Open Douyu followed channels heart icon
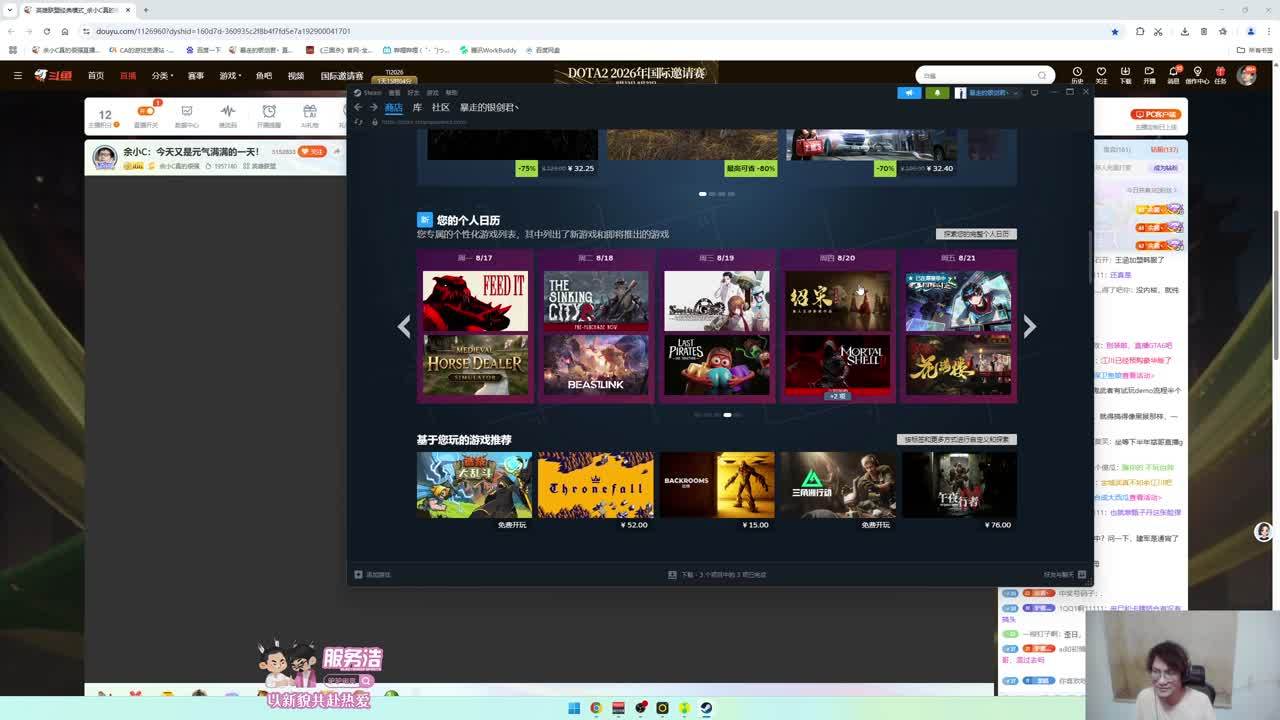 (x=1101, y=75)
